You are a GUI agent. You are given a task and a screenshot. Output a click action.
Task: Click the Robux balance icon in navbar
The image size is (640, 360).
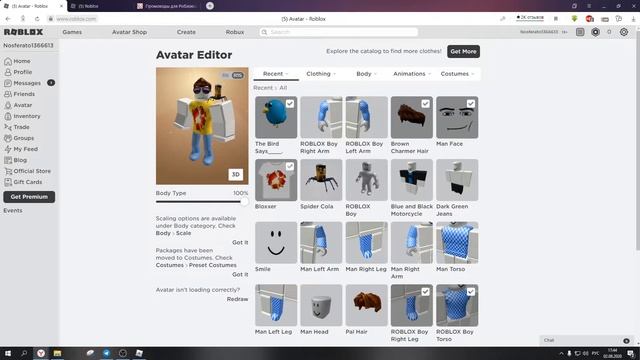click(x=596, y=32)
